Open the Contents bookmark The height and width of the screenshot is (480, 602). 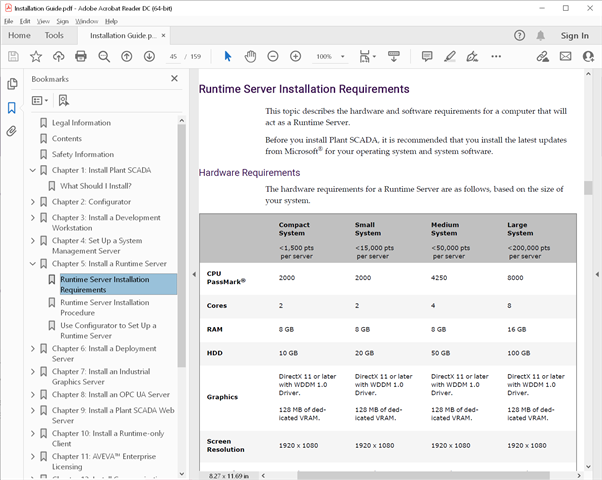(x=67, y=139)
